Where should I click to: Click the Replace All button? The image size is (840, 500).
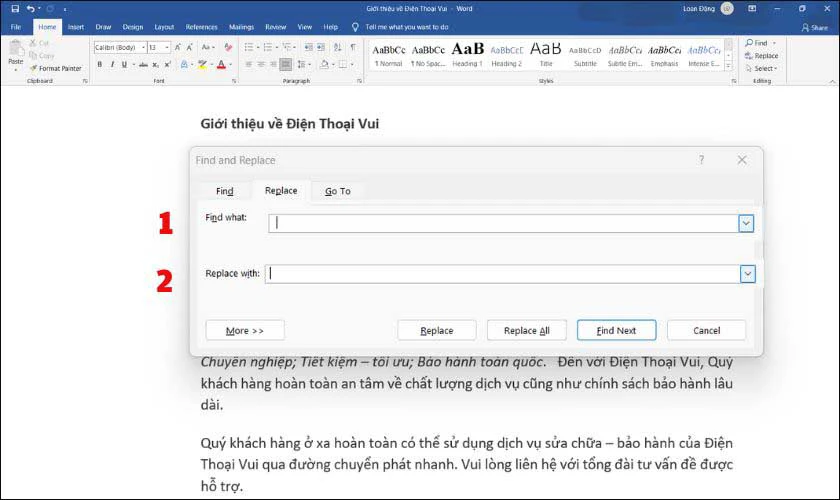(x=527, y=331)
